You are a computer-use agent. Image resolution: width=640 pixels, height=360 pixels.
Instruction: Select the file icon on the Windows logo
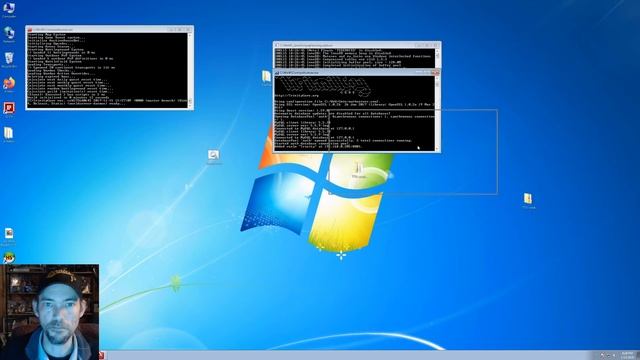pos(359,169)
